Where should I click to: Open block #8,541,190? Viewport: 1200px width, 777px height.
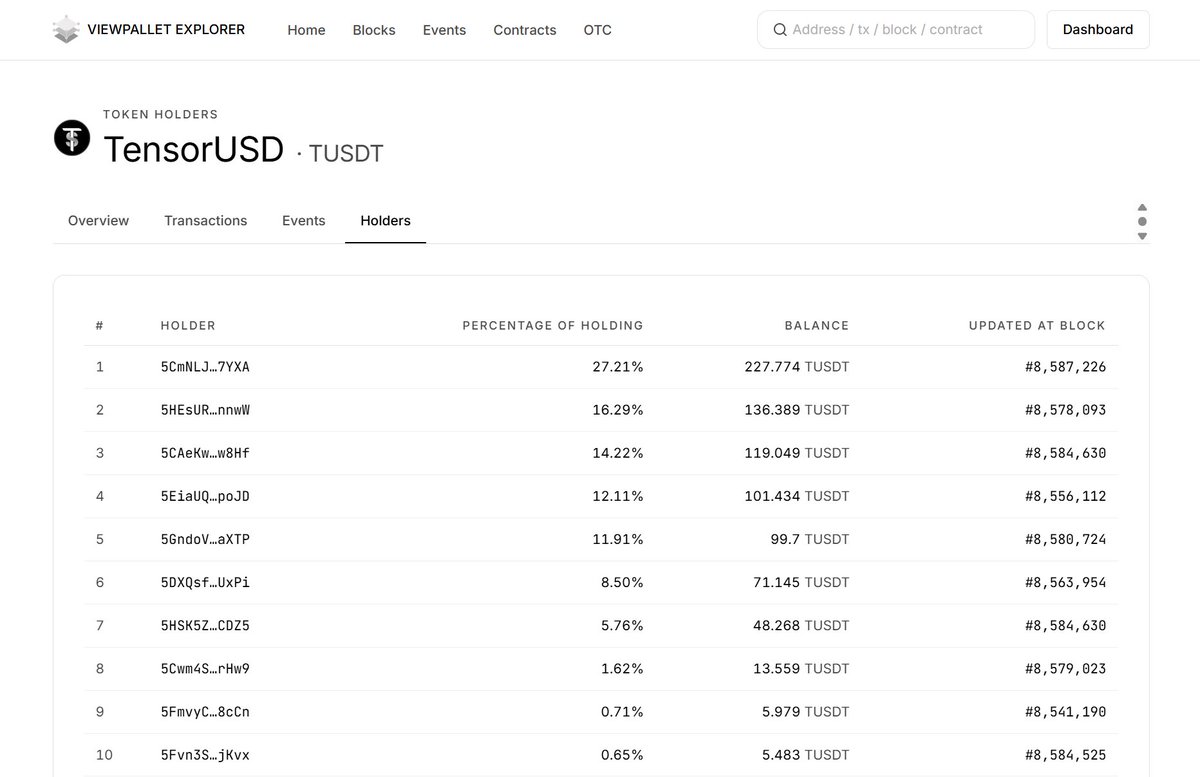tap(1065, 711)
